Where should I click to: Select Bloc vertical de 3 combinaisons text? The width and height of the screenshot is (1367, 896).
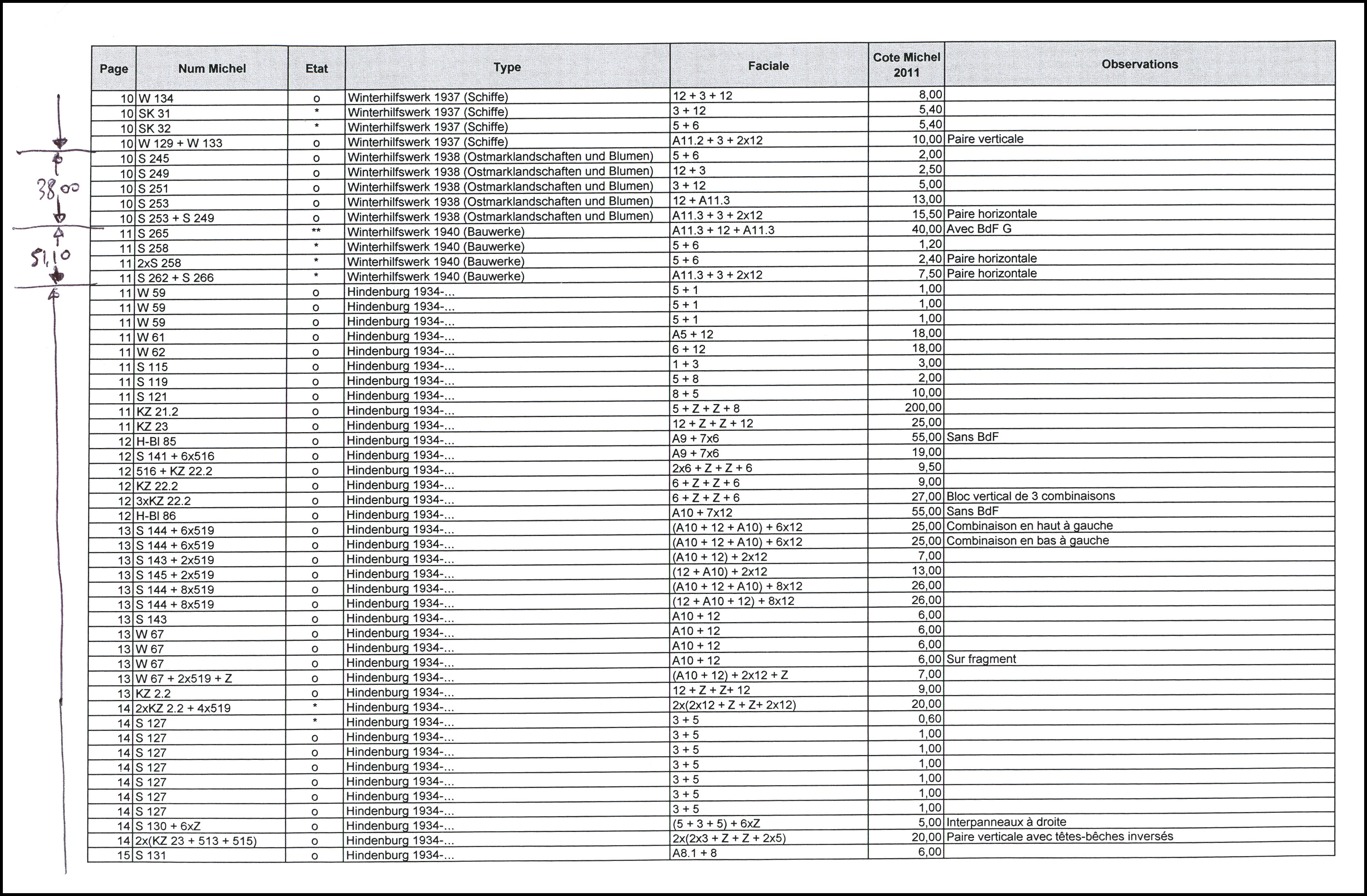click(x=1030, y=496)
